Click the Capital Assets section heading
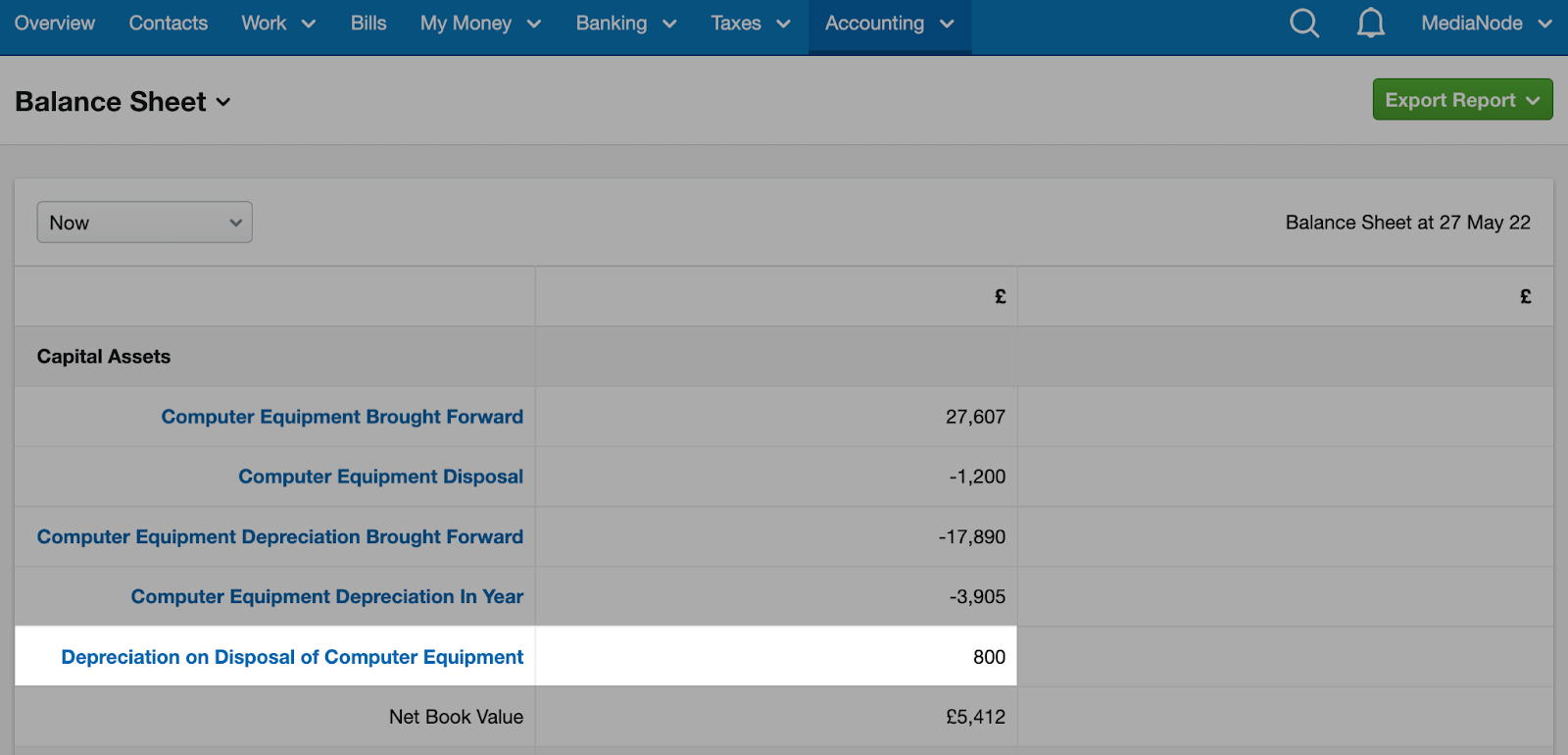Viewport: 1568px width, 755px height. point(104,357)
